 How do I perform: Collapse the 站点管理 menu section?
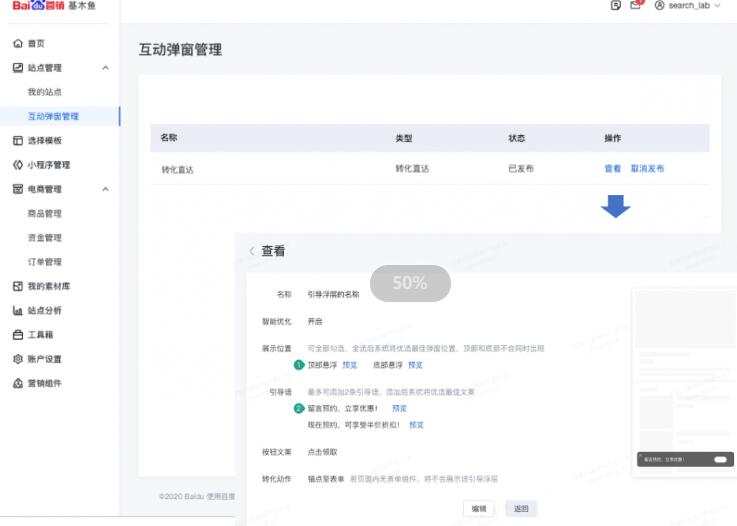pos(106,68)
